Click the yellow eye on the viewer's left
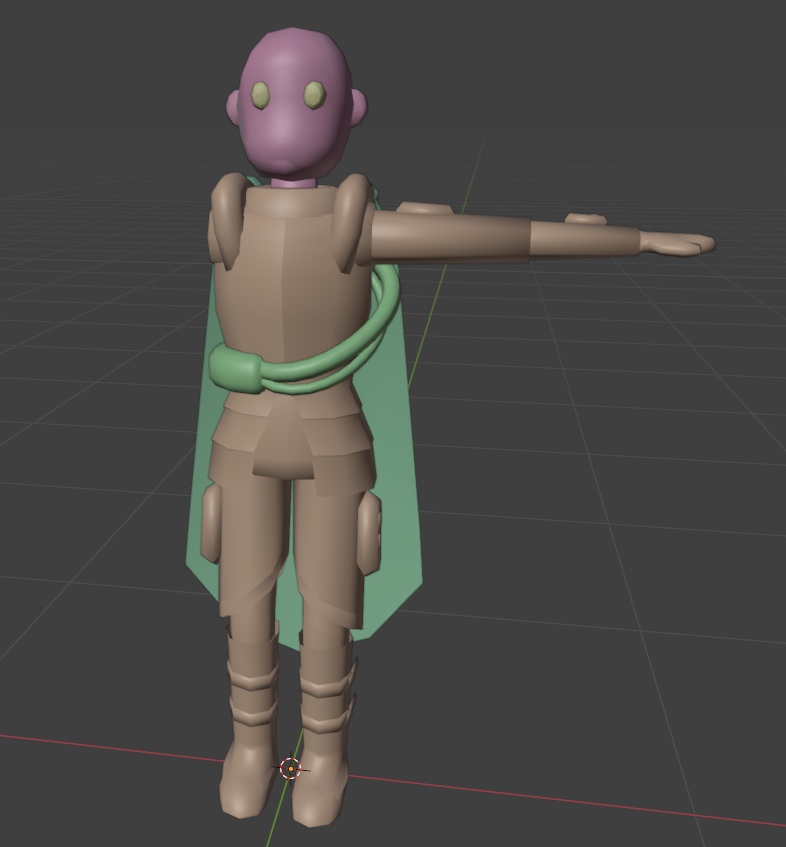 (260, 95)
